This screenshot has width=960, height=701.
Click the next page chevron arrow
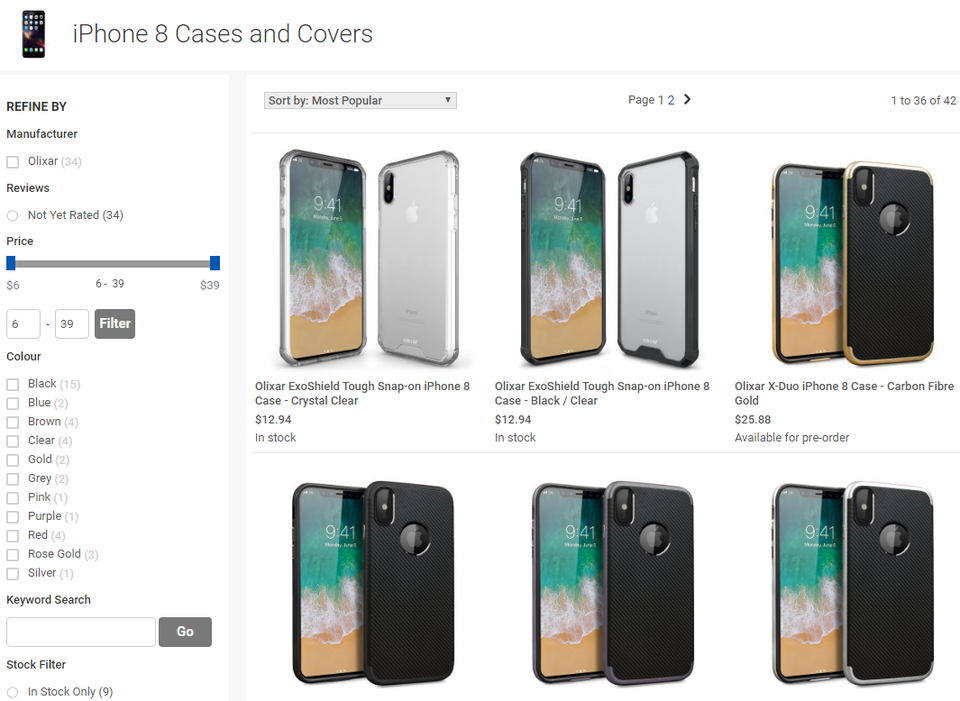tap(688, 99)
